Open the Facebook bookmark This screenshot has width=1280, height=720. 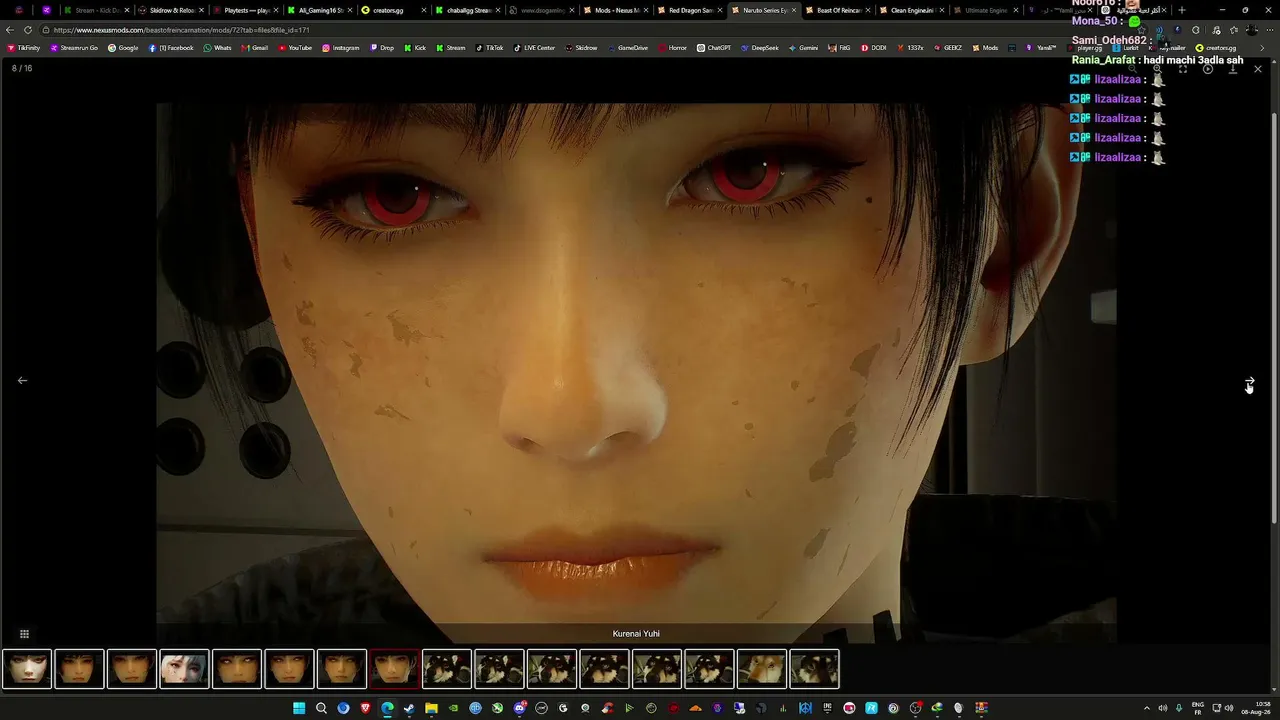pos(171,48)
